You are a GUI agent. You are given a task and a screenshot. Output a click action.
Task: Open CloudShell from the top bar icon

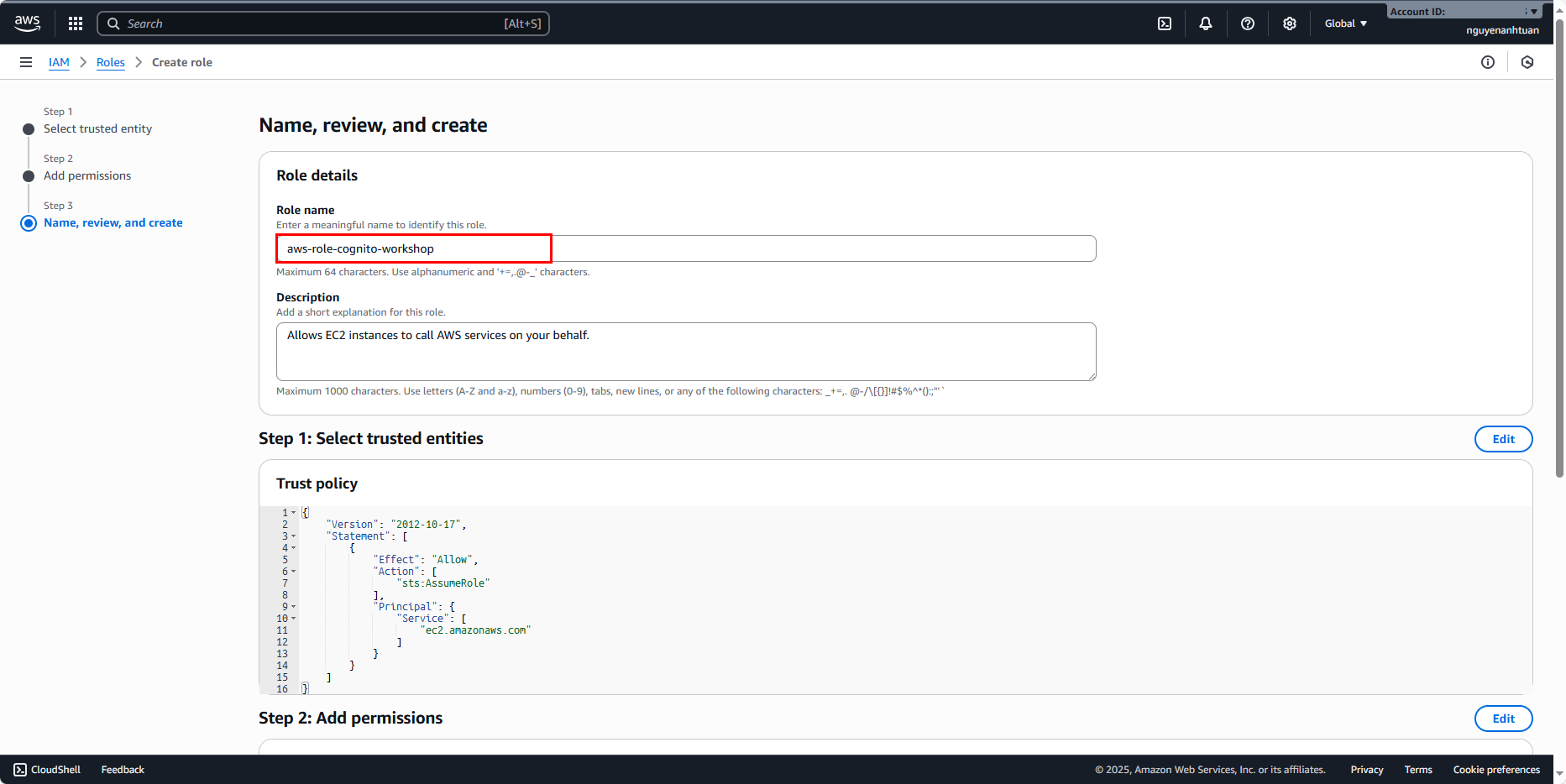1165,24
